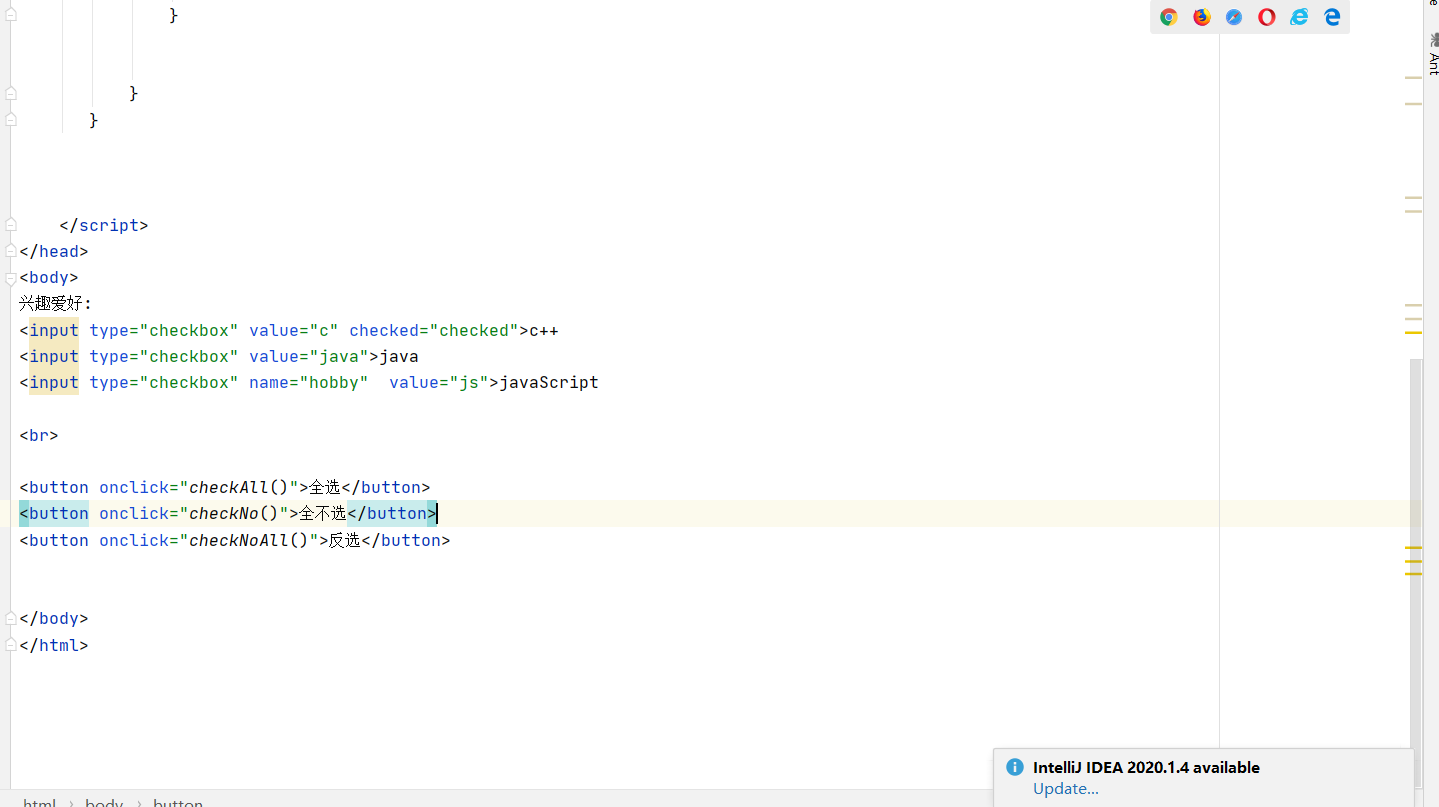Open the page preview in Edge
This screenshot has width=1439, height=807.
1332,17
